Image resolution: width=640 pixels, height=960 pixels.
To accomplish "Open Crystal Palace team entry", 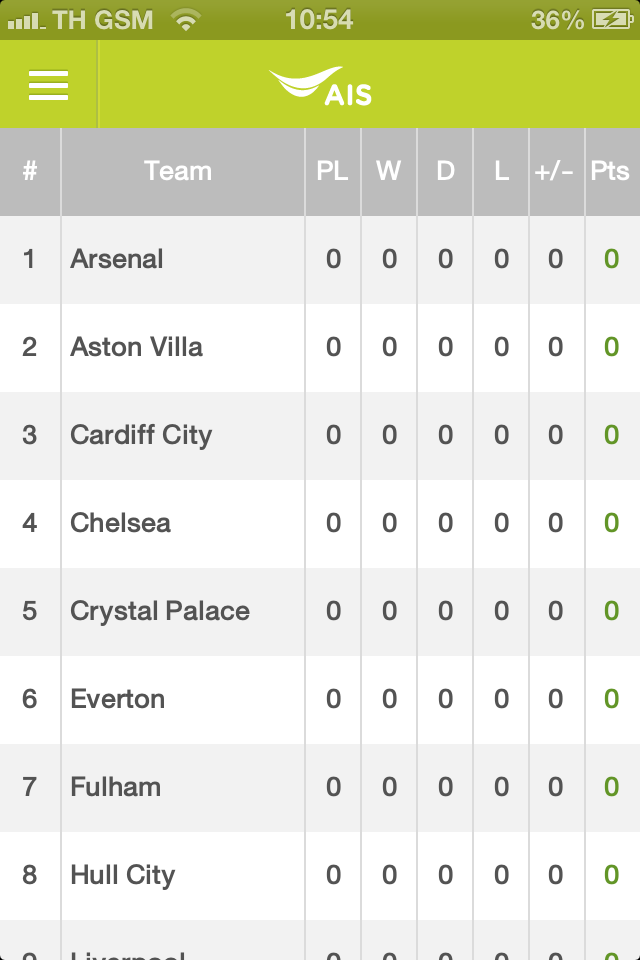I will tap(160, 611).
